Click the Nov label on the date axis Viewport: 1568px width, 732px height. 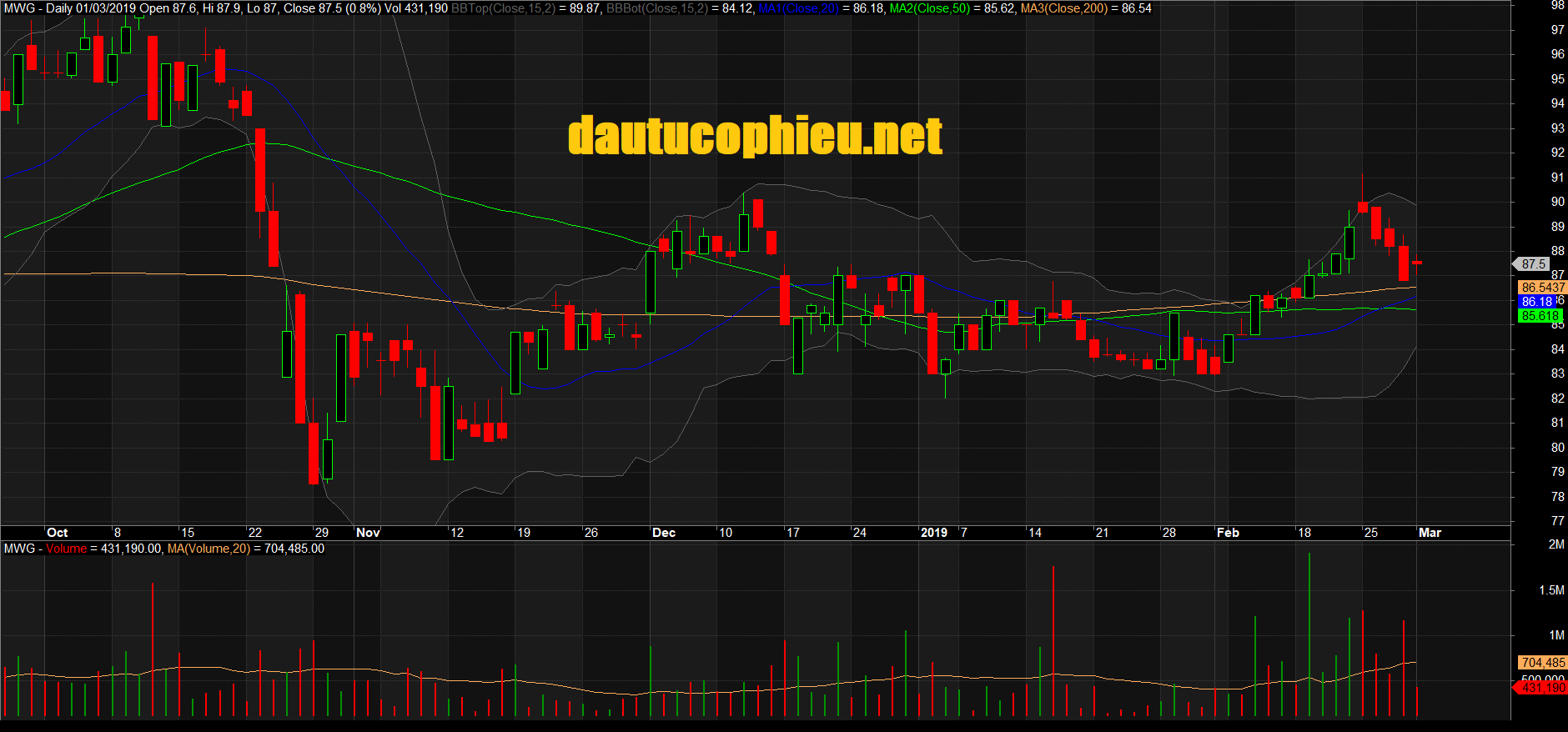[x=368, y=533]
